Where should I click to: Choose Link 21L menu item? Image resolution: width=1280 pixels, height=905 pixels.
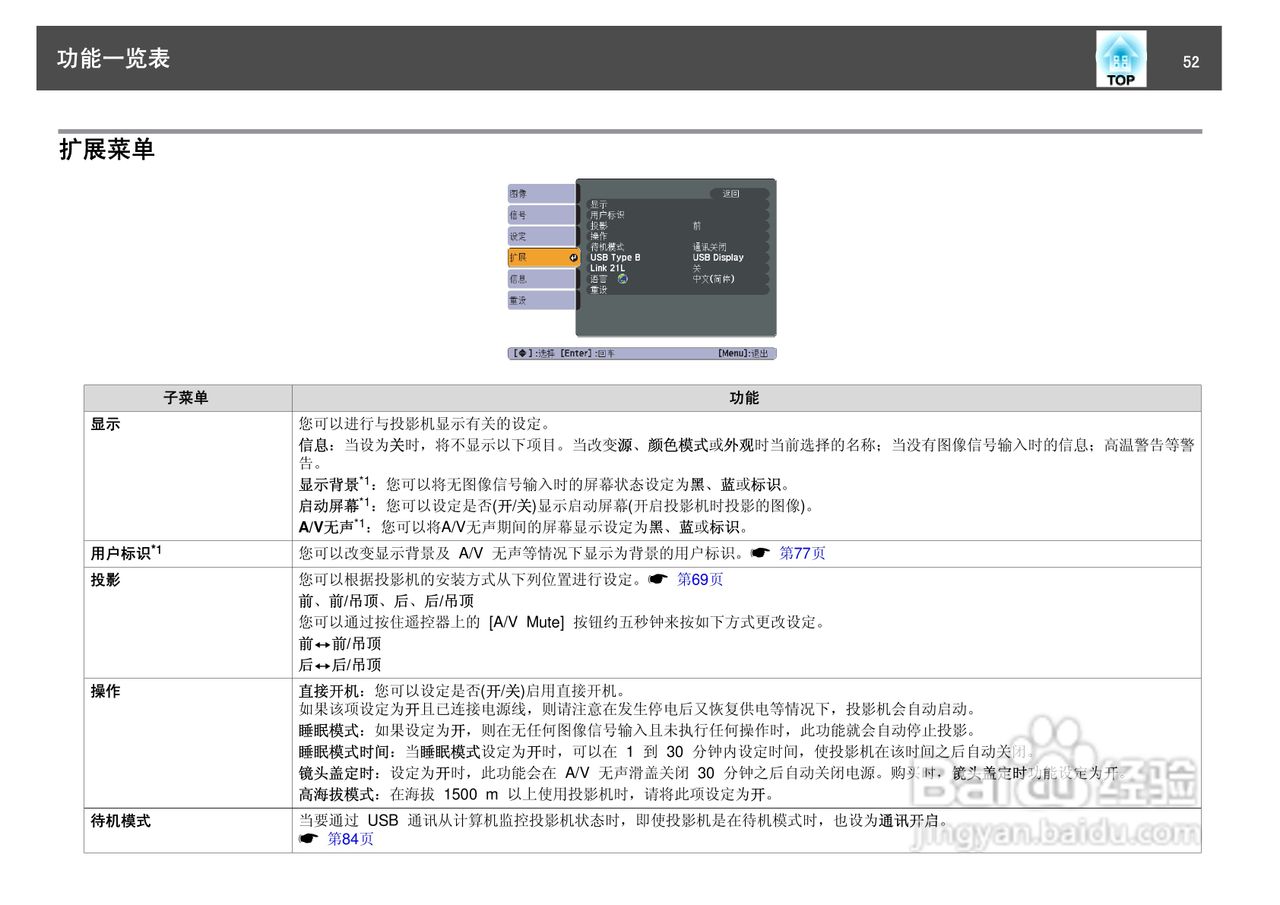[607, 268]
